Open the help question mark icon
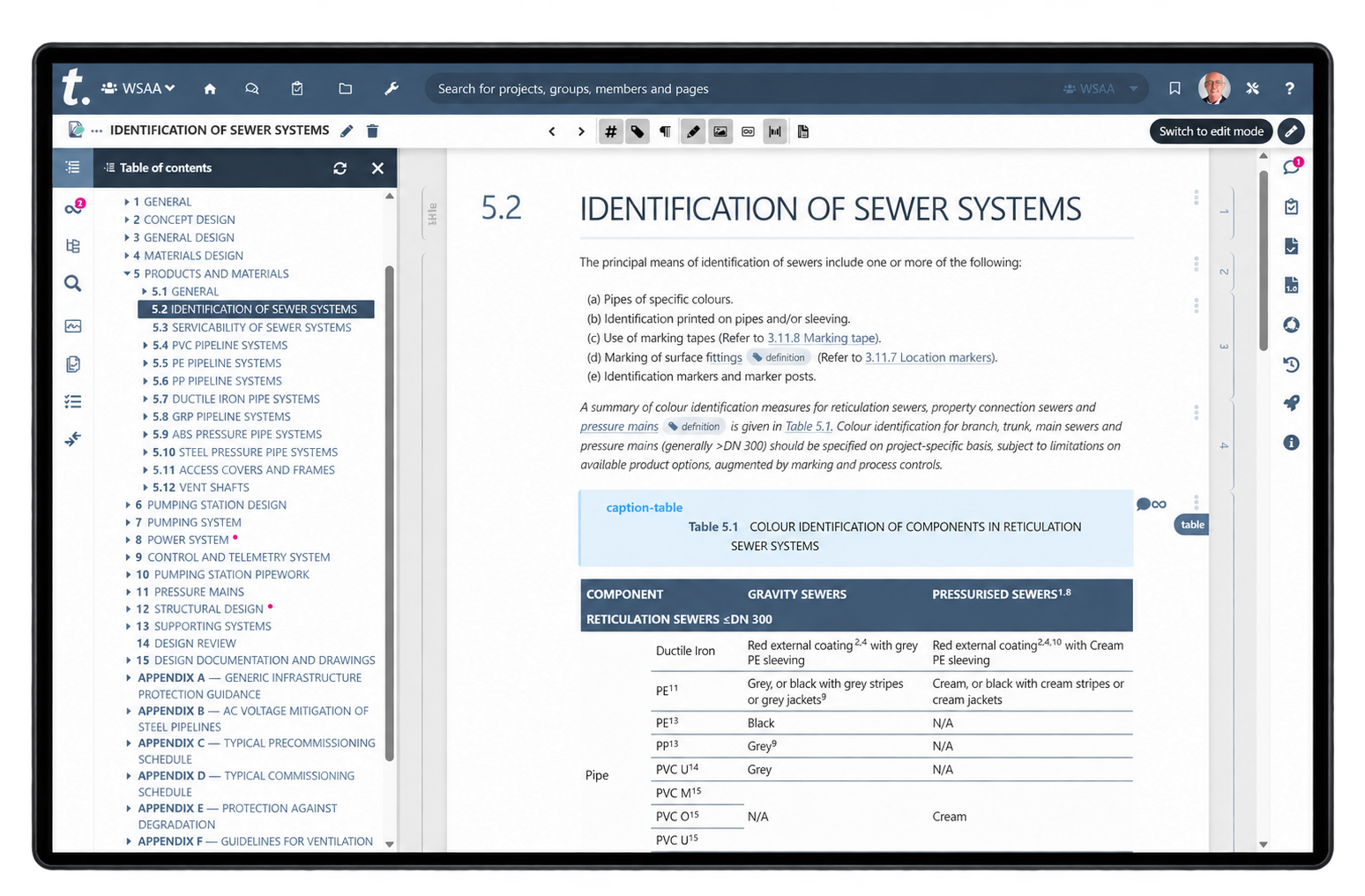1365x896 pixels. click(1289, 88)
